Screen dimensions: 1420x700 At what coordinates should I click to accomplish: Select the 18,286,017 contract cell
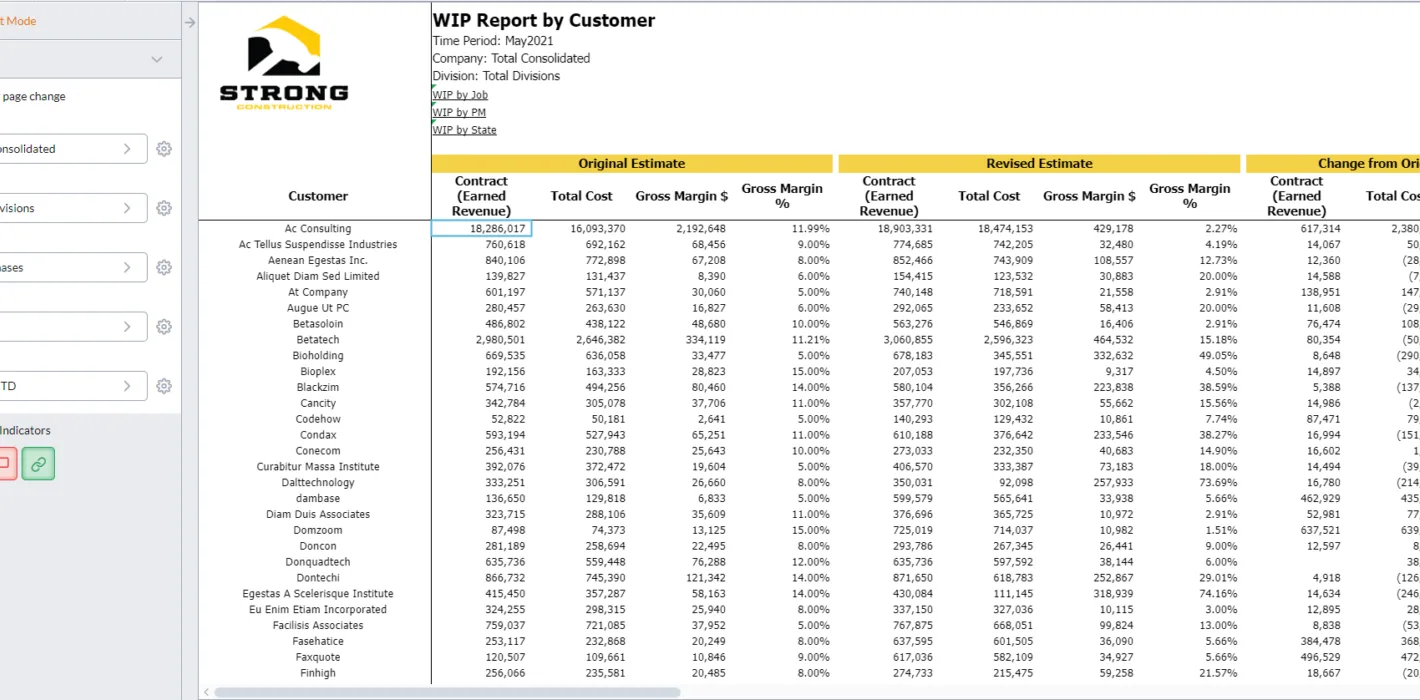click(481, 229)
